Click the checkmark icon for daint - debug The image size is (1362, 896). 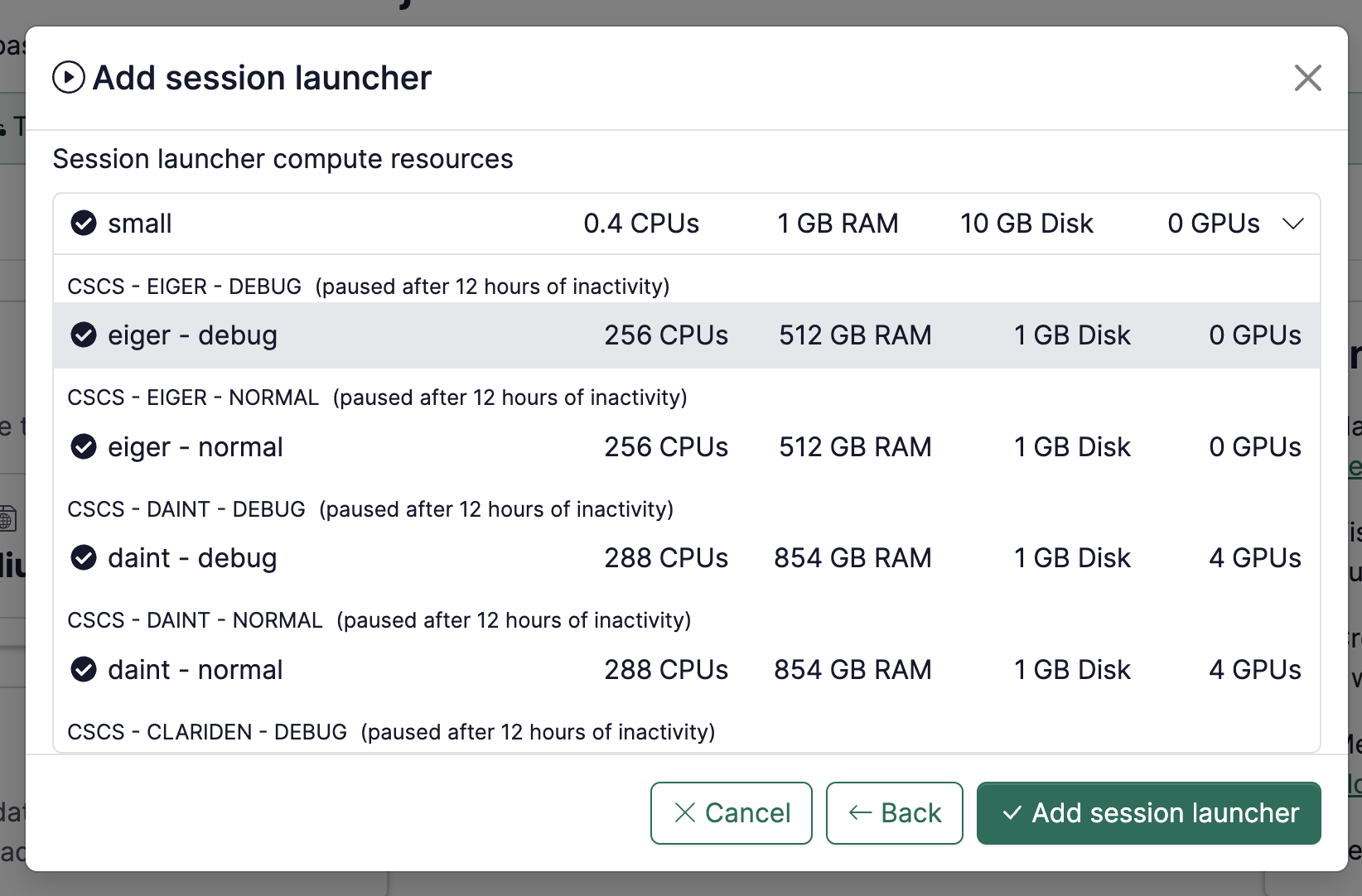pyautogui.click(x=84, y=557)
